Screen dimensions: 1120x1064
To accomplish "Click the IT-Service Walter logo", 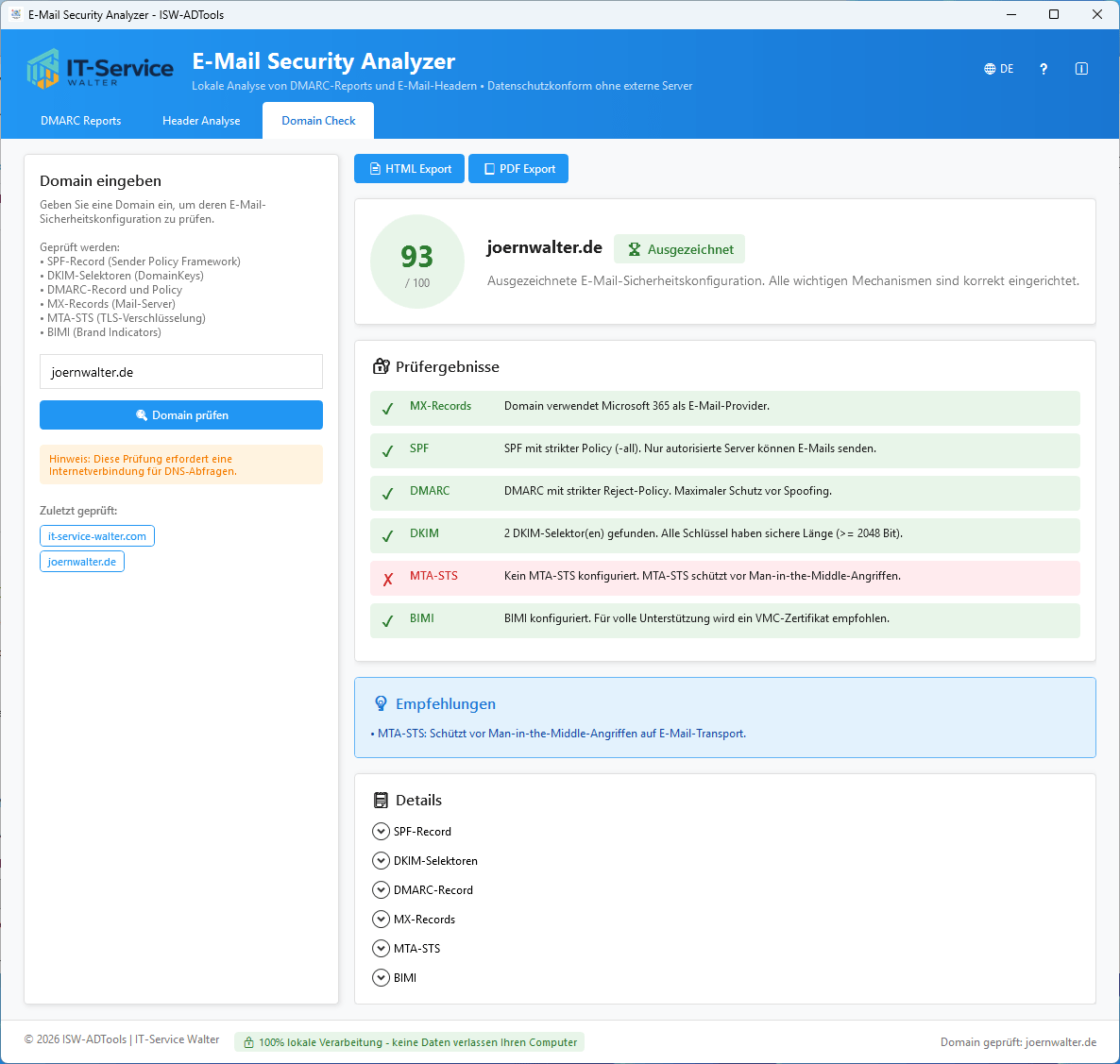I will [x=100, y=70].
